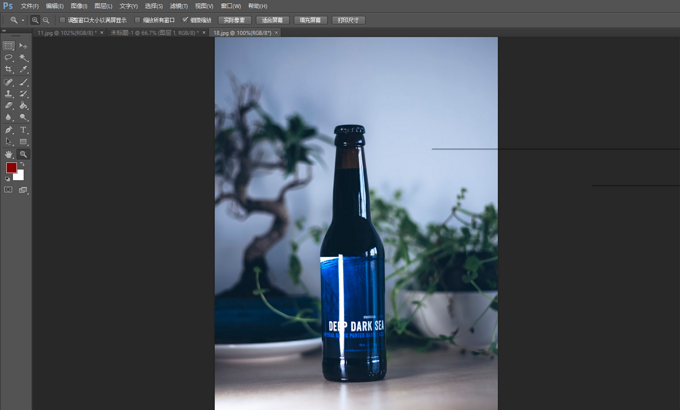Select the Zoom tool in toolbox
The height and width of the screenshot is (410, 680).
pos(23,154)
